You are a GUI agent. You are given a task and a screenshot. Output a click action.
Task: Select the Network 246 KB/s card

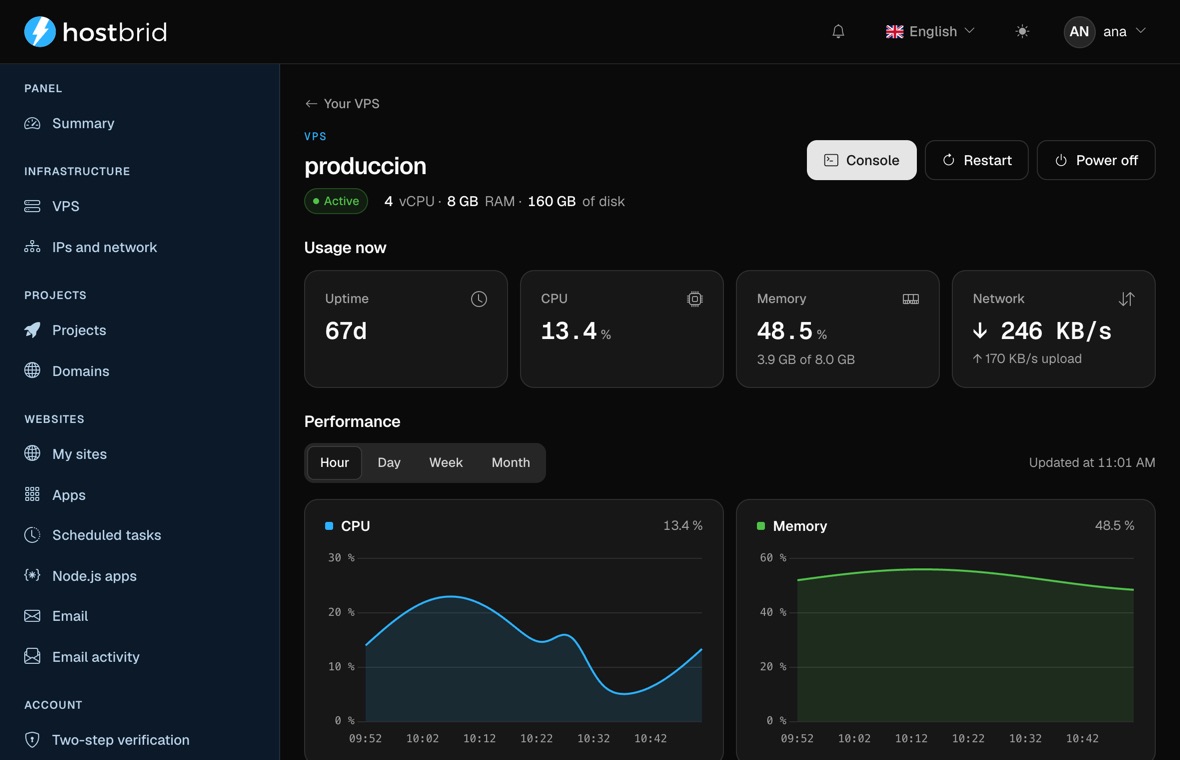pos(1054,329)
